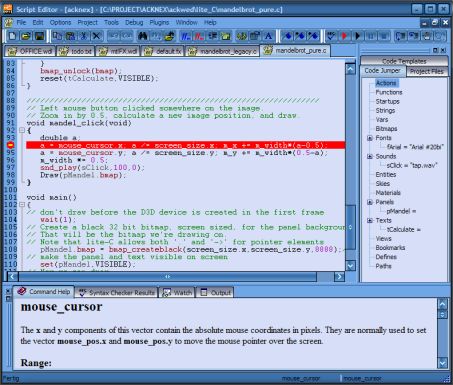Open the Debug menu
The width and height of the screenshot is (453, 385).
134,22
